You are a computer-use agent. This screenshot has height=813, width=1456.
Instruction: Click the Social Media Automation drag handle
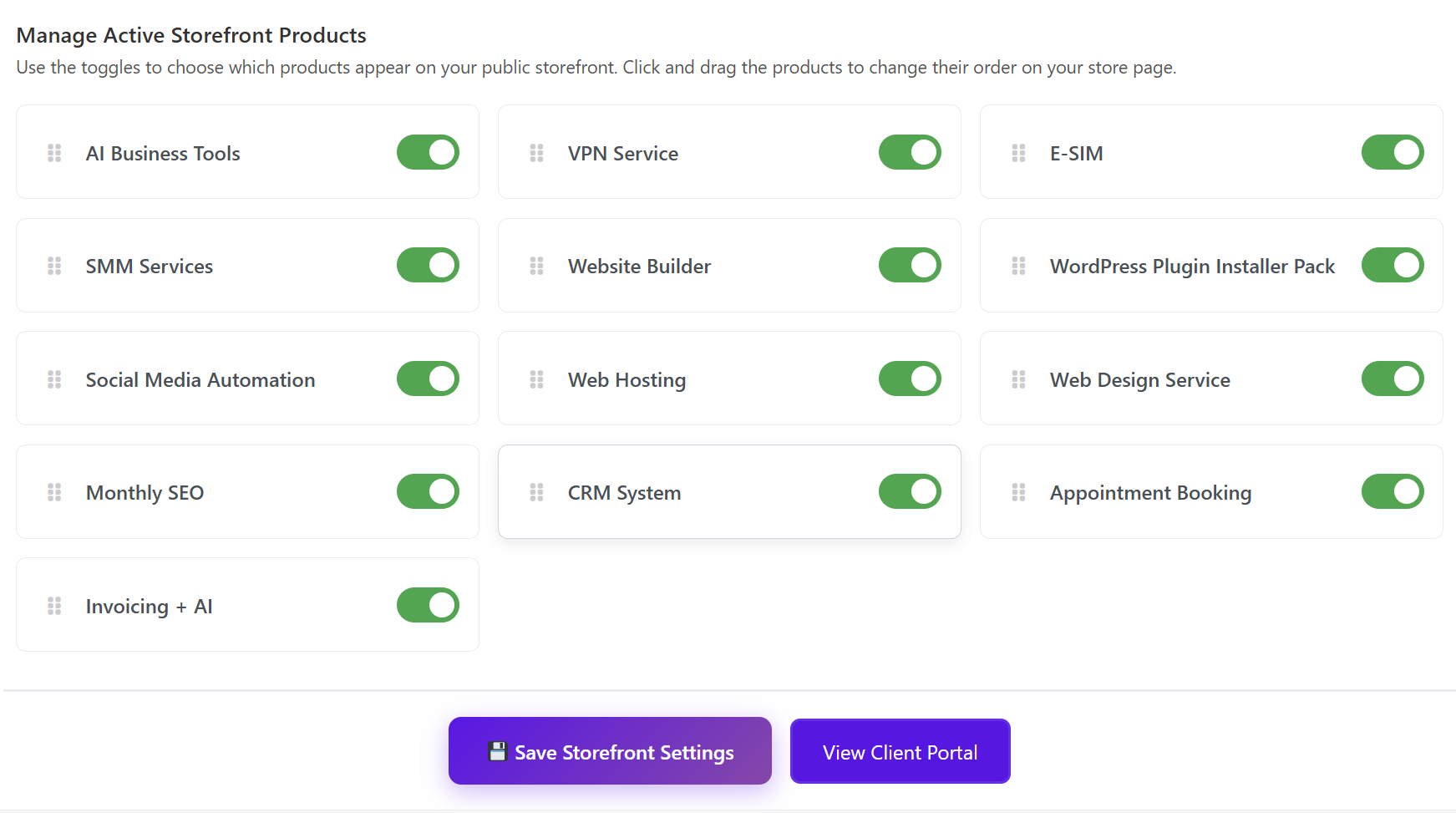[54, 379]
